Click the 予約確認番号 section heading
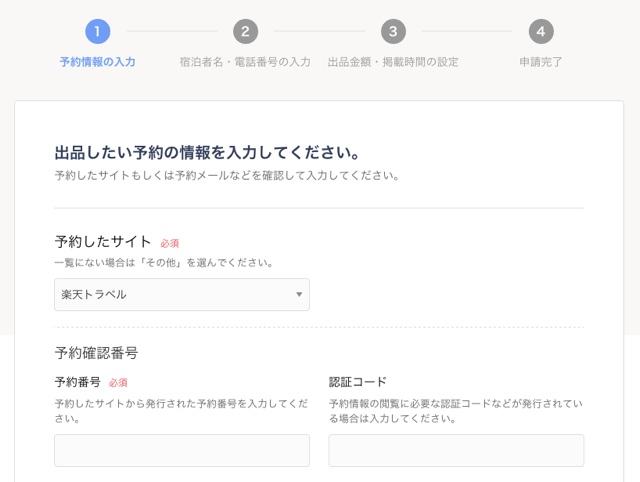The width and height of the screenshot is (640, 482). tap(96, 353)
